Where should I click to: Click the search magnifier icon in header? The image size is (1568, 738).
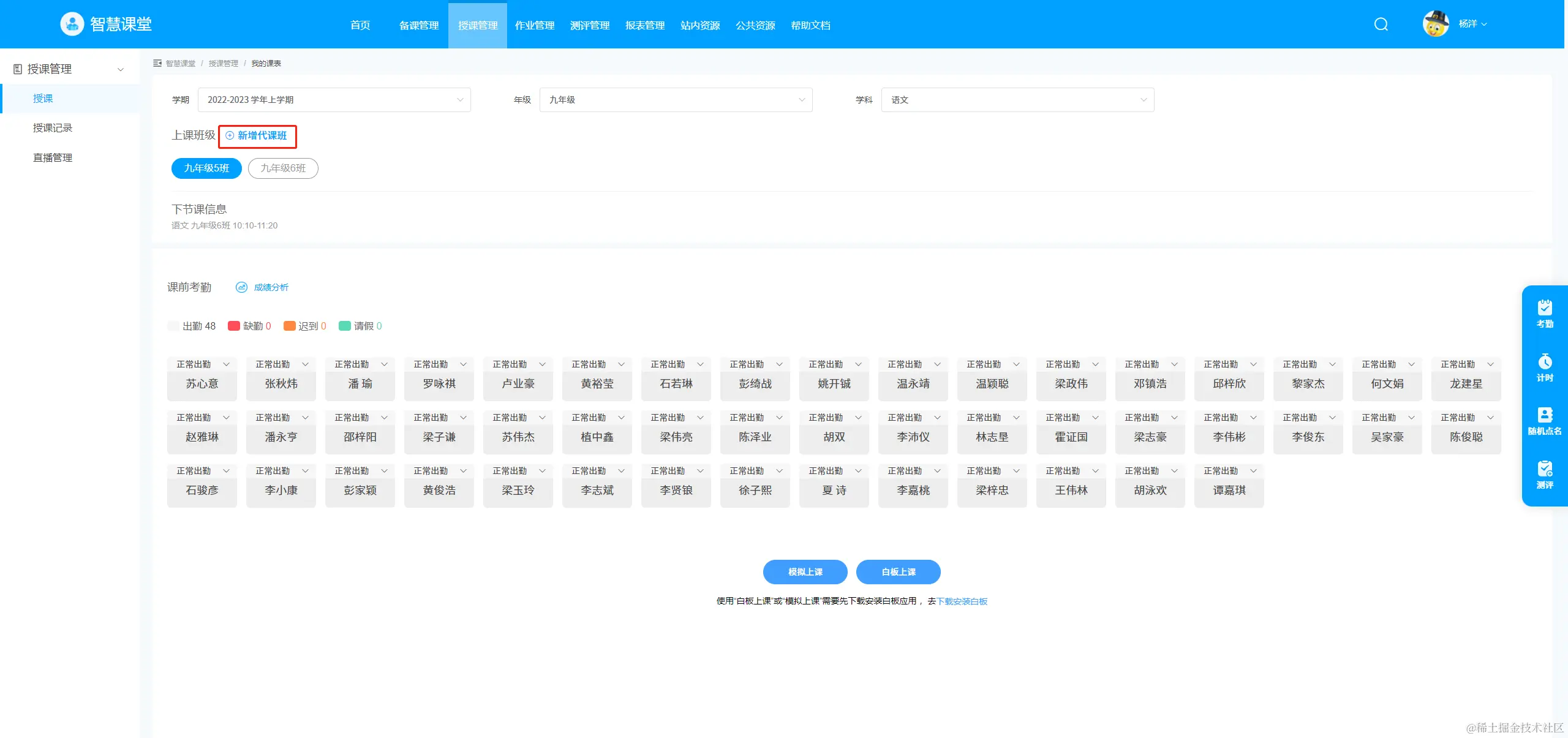click(x=1381, y=24)
